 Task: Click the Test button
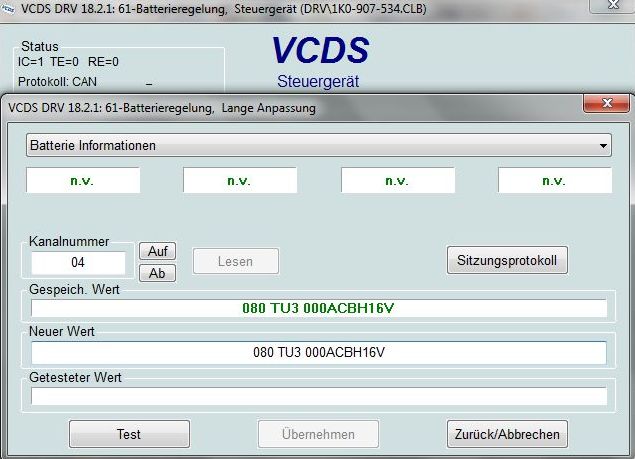[129, 434]
